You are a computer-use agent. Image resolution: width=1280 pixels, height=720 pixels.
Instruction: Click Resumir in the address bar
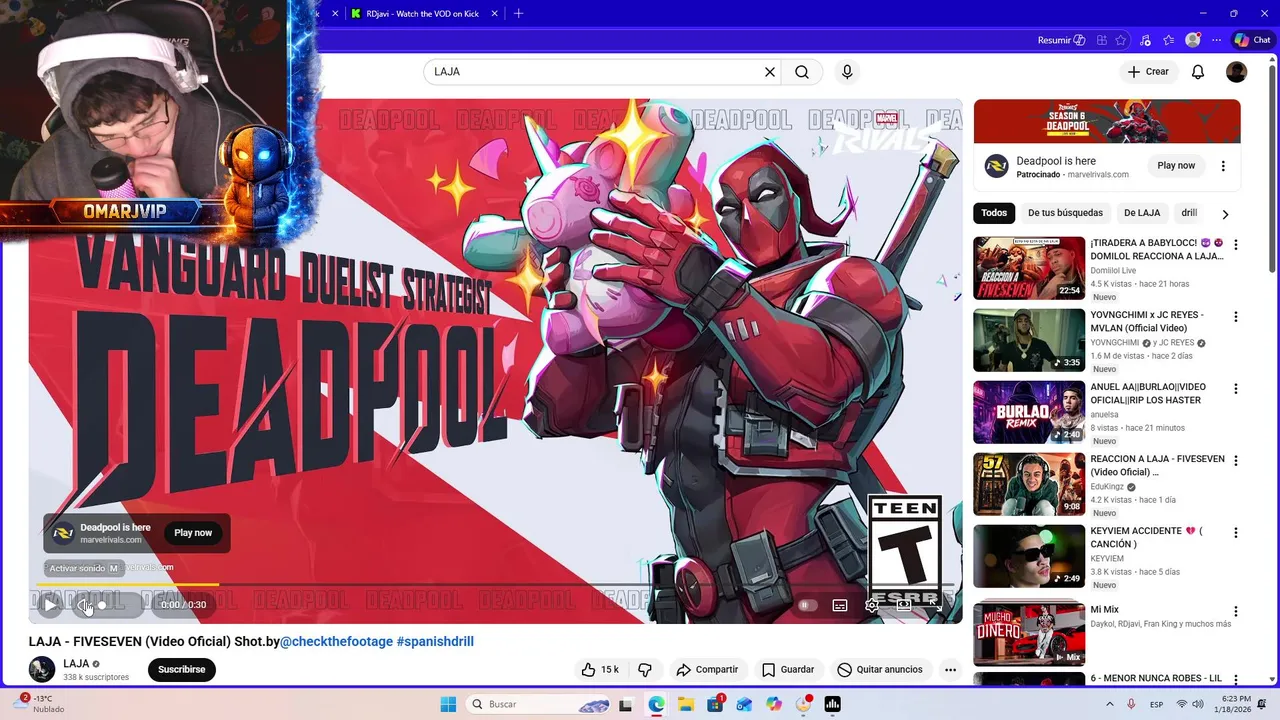click(1061, 40)
